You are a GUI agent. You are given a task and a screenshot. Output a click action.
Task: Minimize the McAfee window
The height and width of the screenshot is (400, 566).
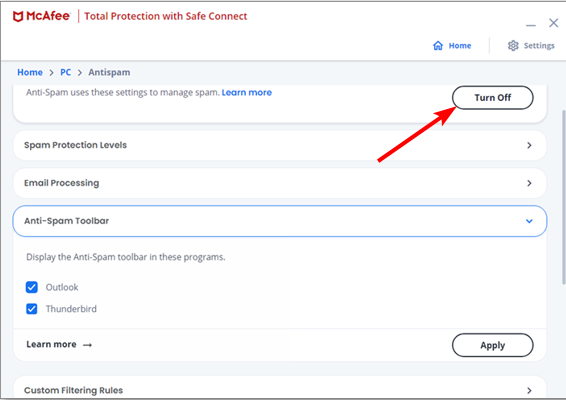coord(531,25)
